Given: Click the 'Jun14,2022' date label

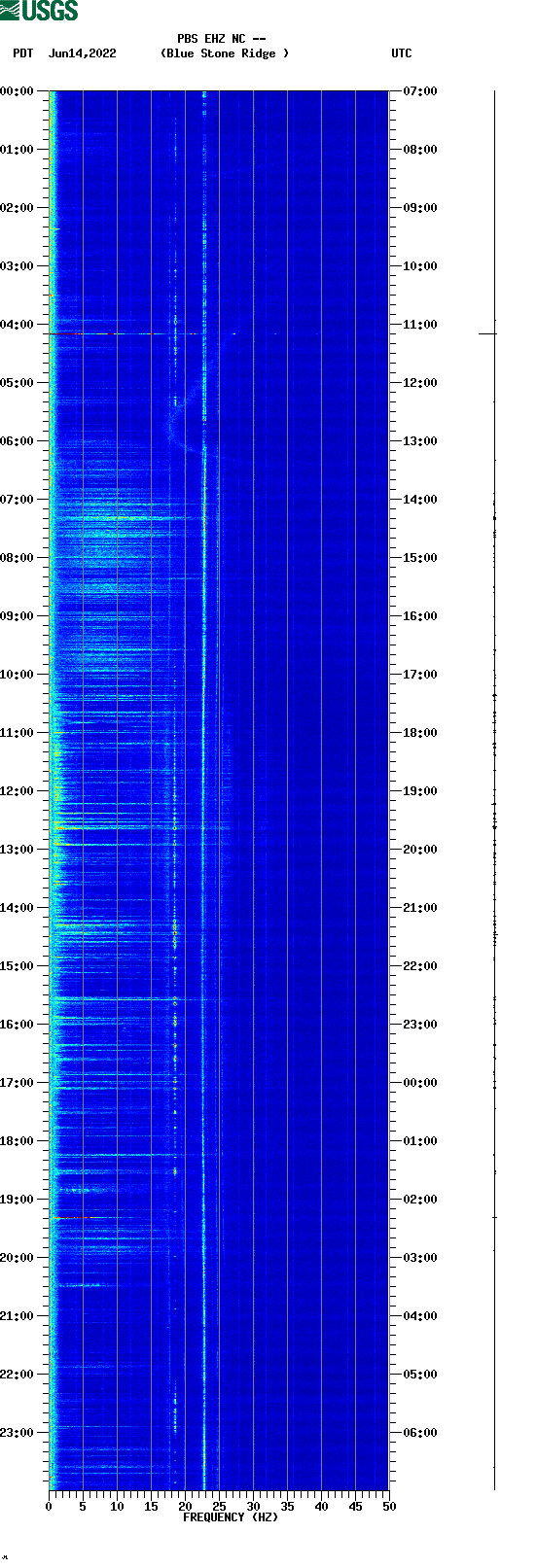Looking at the screenshot, I should point(83,53).
